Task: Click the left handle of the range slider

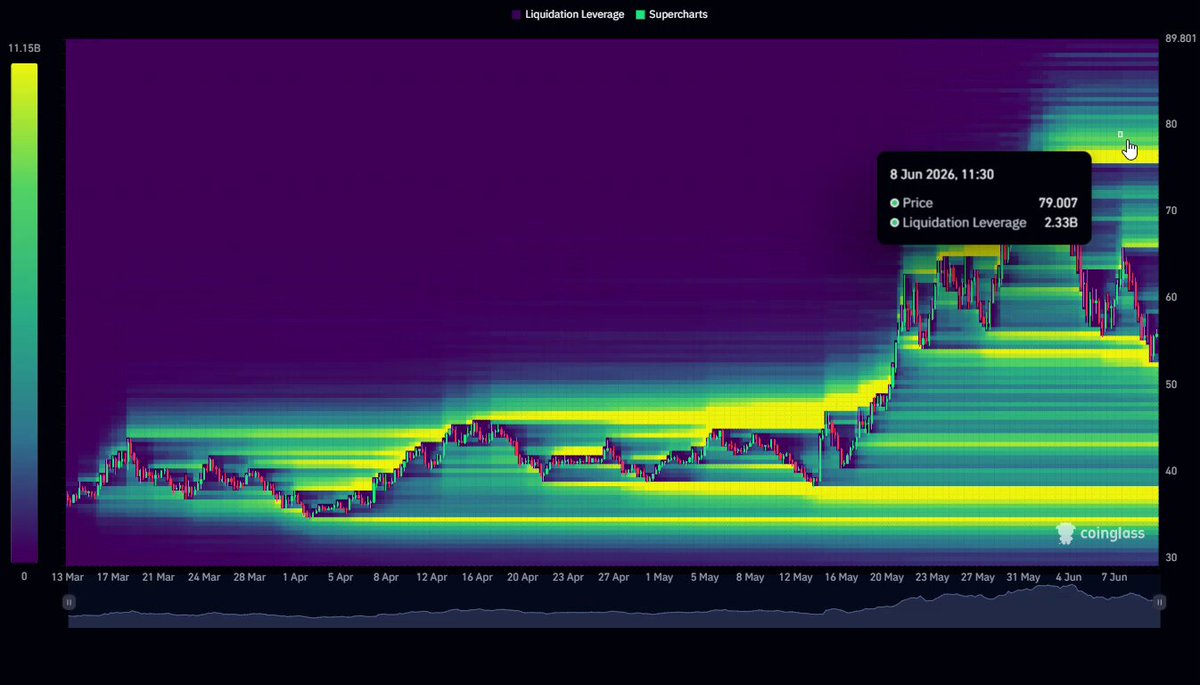Action: tap(69, 602)
